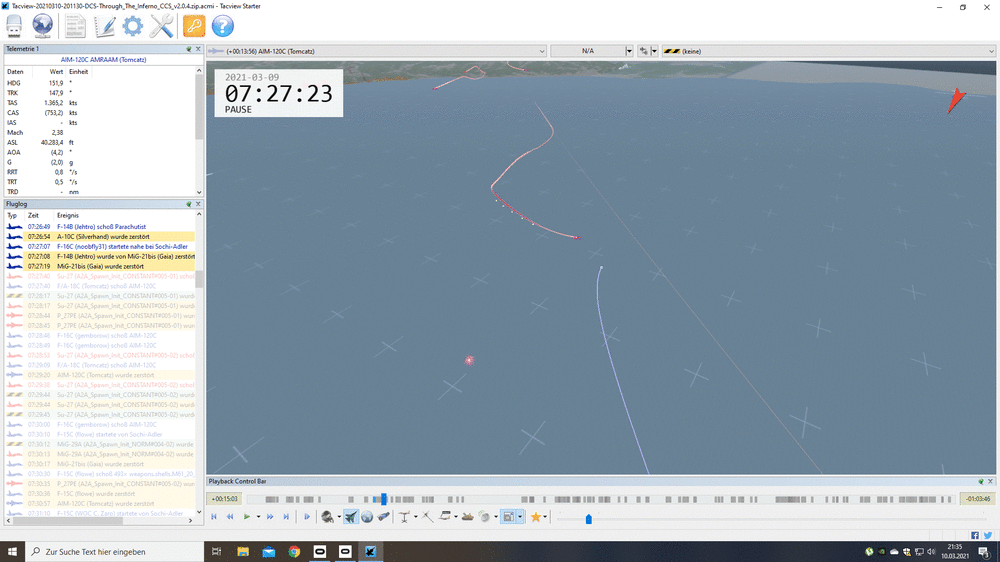Image resolution: width=1000 pixels, height=562 pixels.
Task: Select the AIM-120C AMRAAM (Tomcatz) title
Action: point(103,60)
